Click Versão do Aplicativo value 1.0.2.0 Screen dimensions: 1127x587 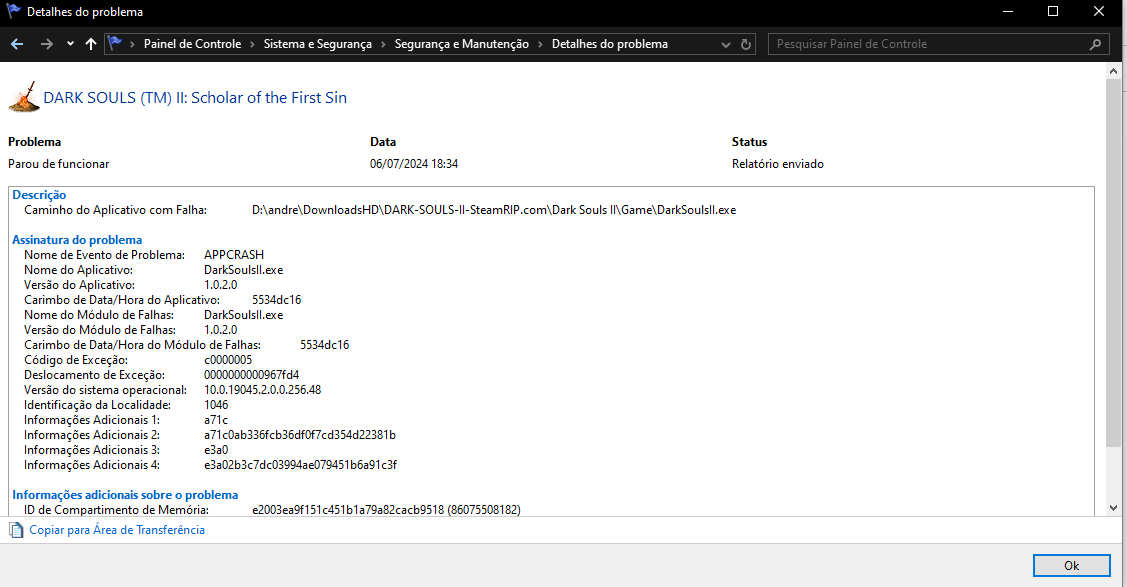click(x=221, y=285)
